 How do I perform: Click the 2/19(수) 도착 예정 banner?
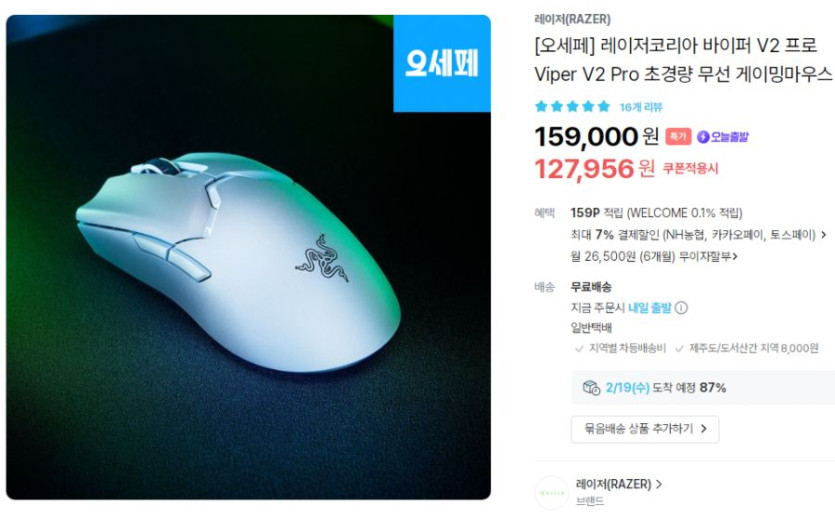coord(703,388)
